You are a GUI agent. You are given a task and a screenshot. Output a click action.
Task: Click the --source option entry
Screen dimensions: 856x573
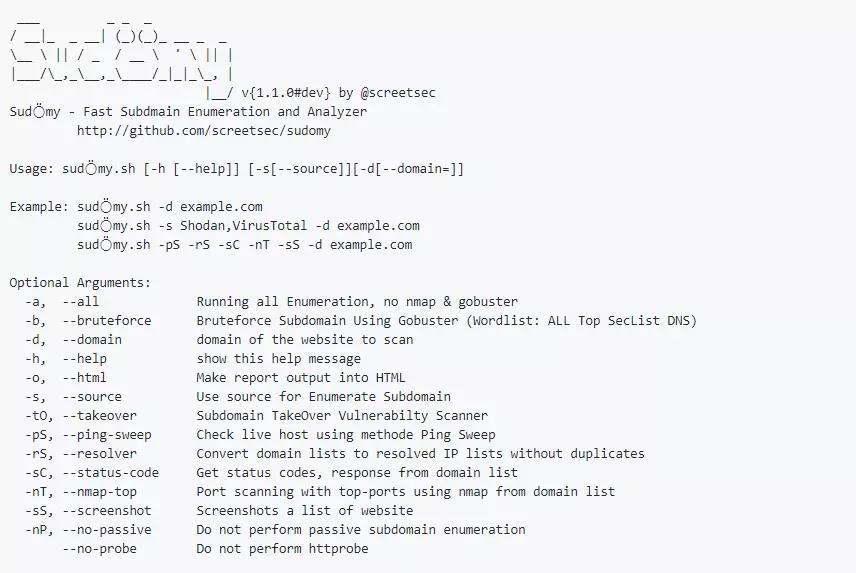click(x=237, y=397)
